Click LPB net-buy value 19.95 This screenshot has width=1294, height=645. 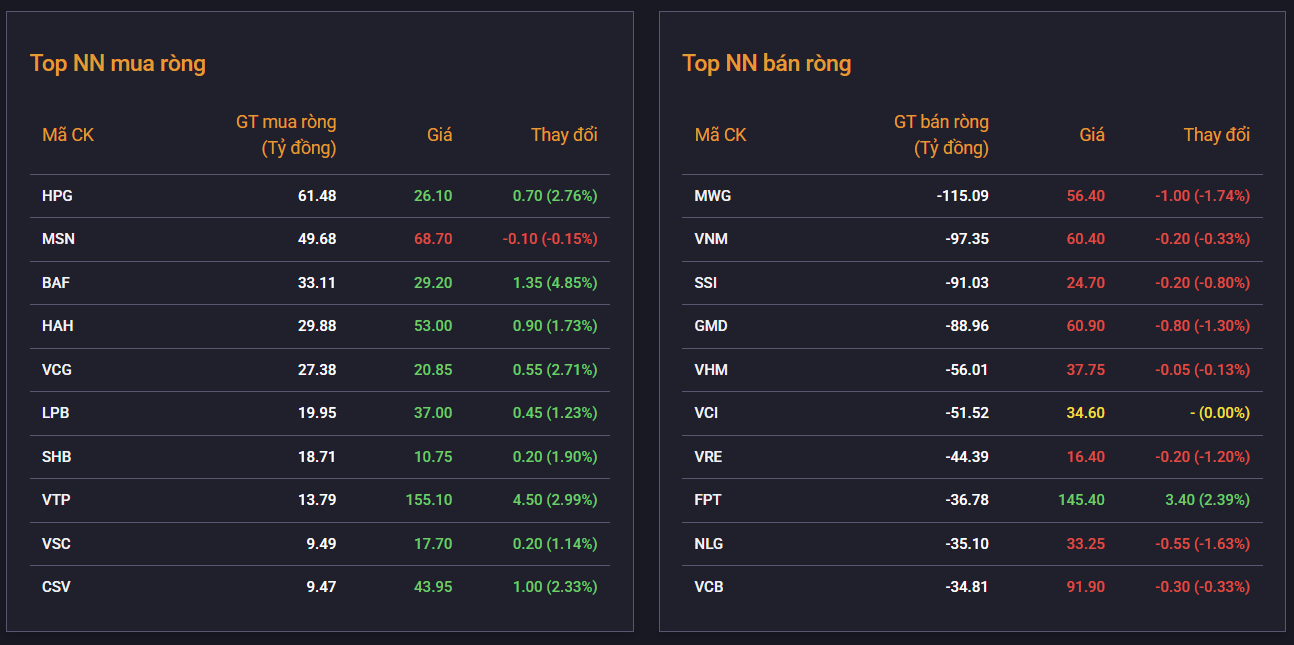click(x=317, y=413)
